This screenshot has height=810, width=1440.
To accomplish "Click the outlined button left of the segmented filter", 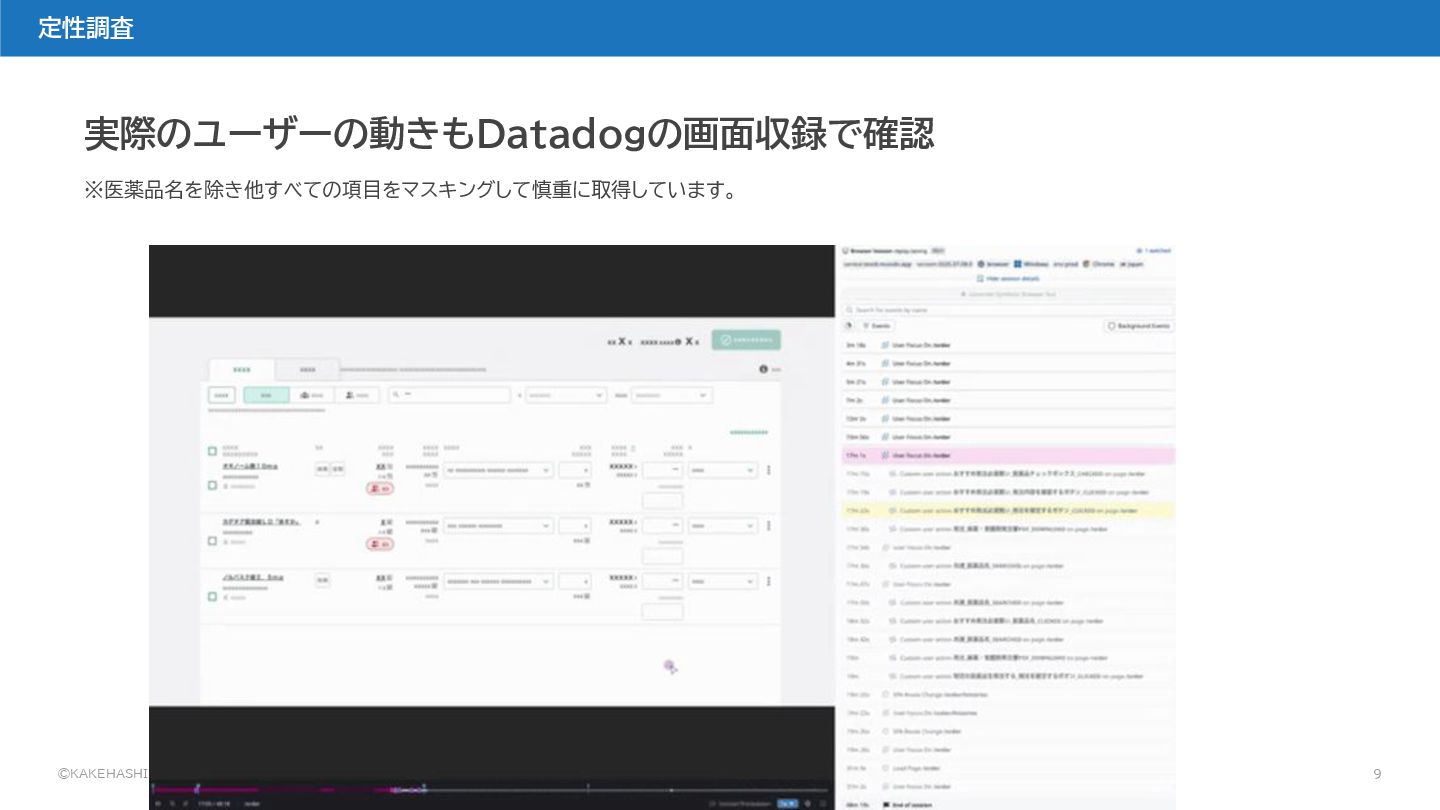I will click(222, 395).
